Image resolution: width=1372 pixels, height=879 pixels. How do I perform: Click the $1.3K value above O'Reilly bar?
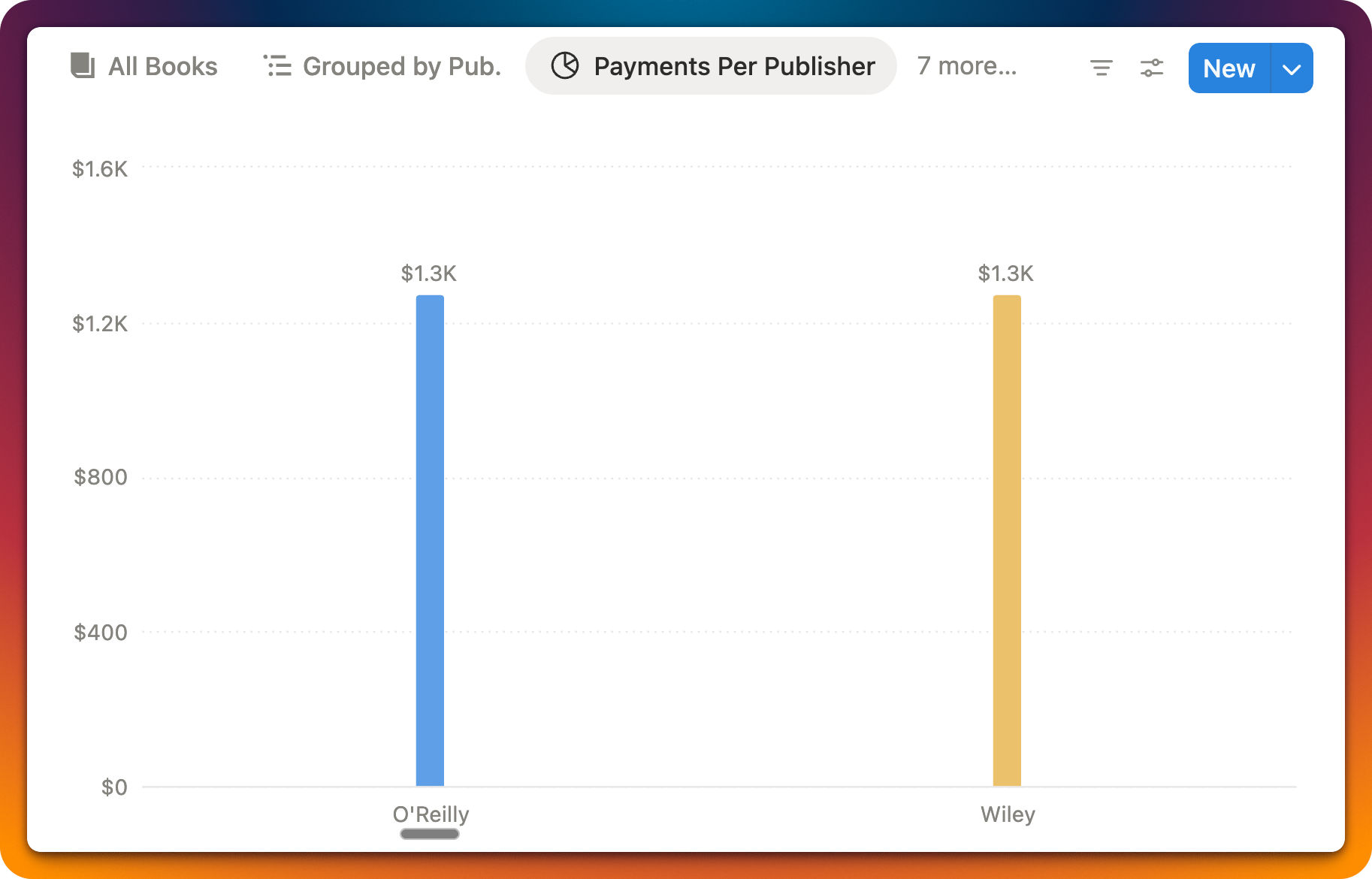[428, 273]
